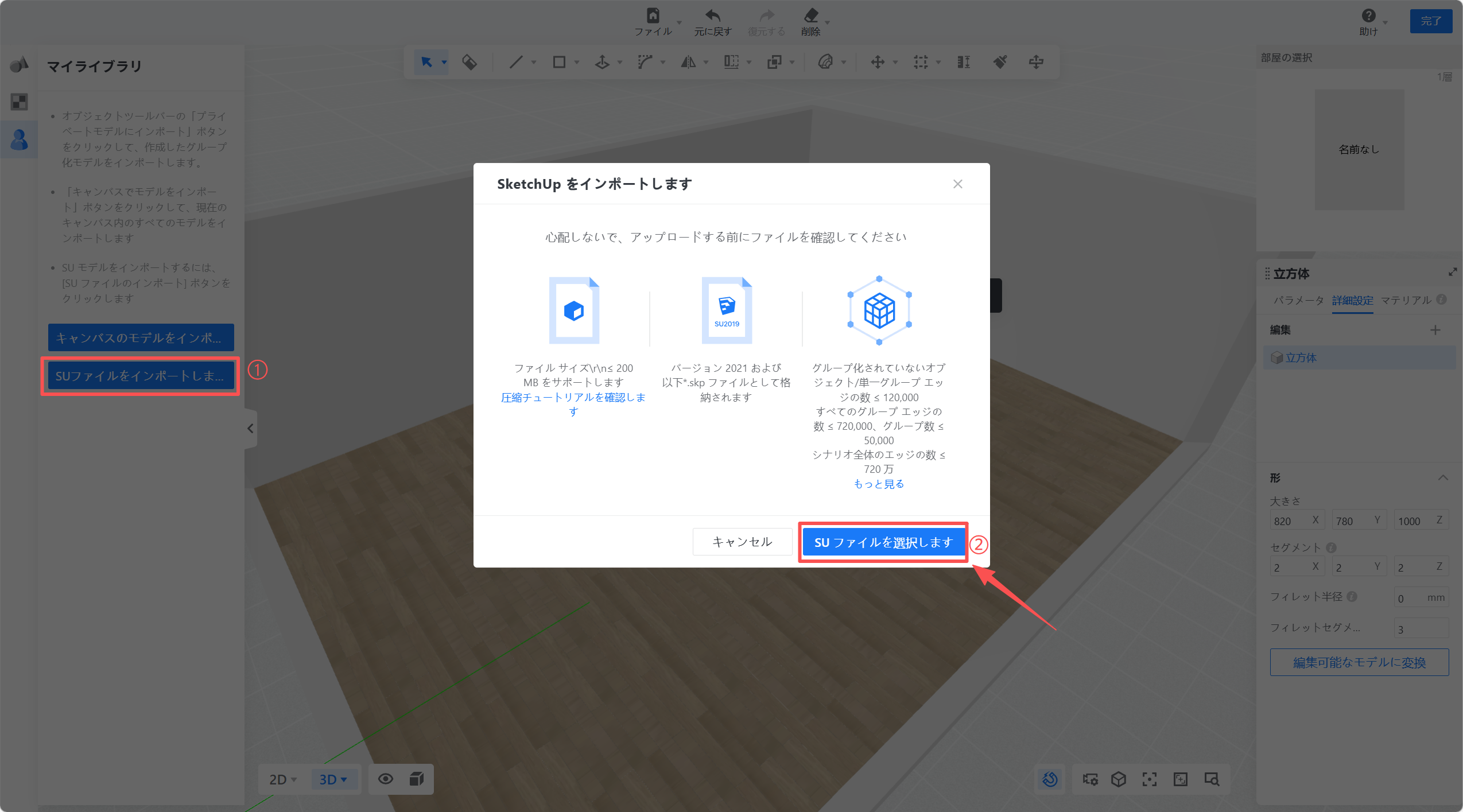Click キャンバスのモデルをインポート button

coord(141,337)
